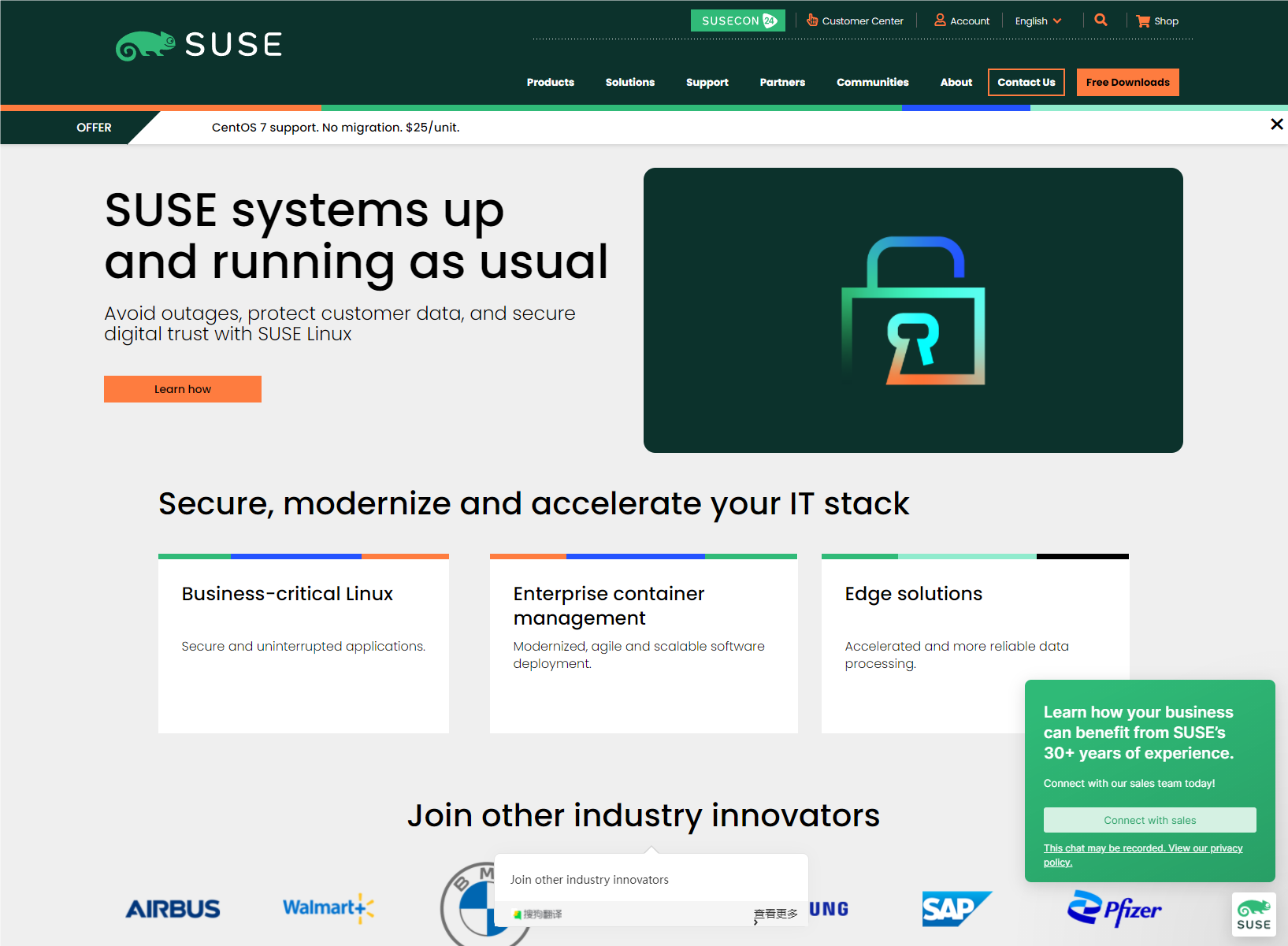Click the Free Downloads button
1288x946 pixels.
tap(1128, 82)
